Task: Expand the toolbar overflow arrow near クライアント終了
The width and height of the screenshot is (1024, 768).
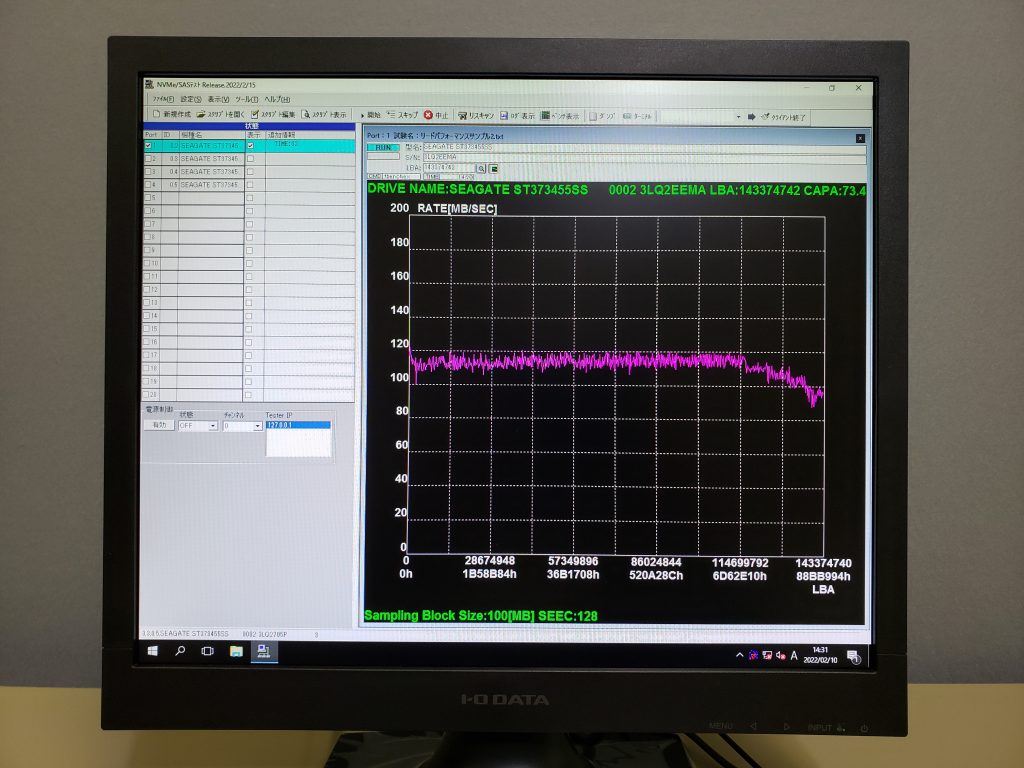Action: click(739, 117)
